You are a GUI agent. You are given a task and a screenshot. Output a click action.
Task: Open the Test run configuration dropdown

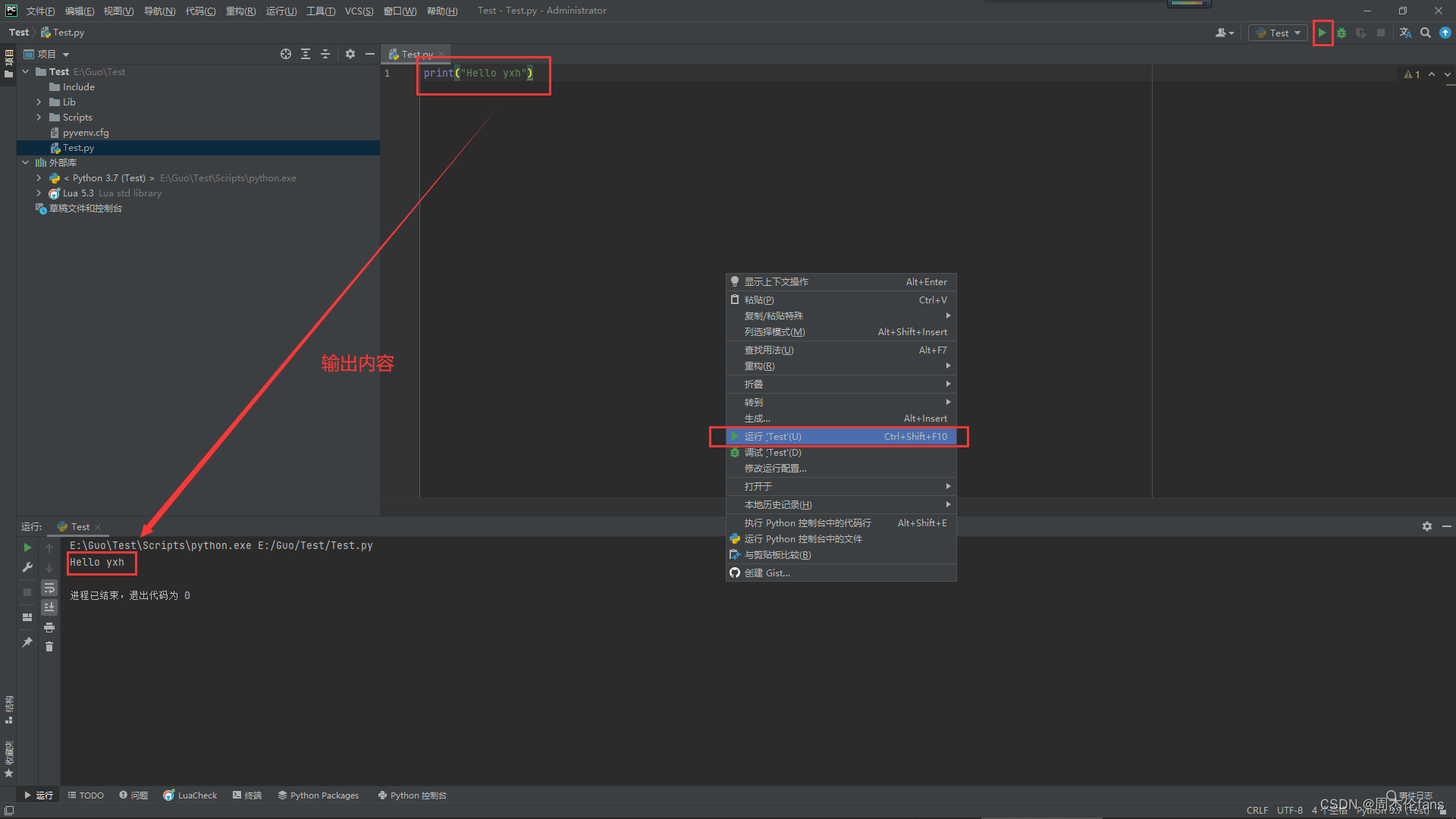1279,33
